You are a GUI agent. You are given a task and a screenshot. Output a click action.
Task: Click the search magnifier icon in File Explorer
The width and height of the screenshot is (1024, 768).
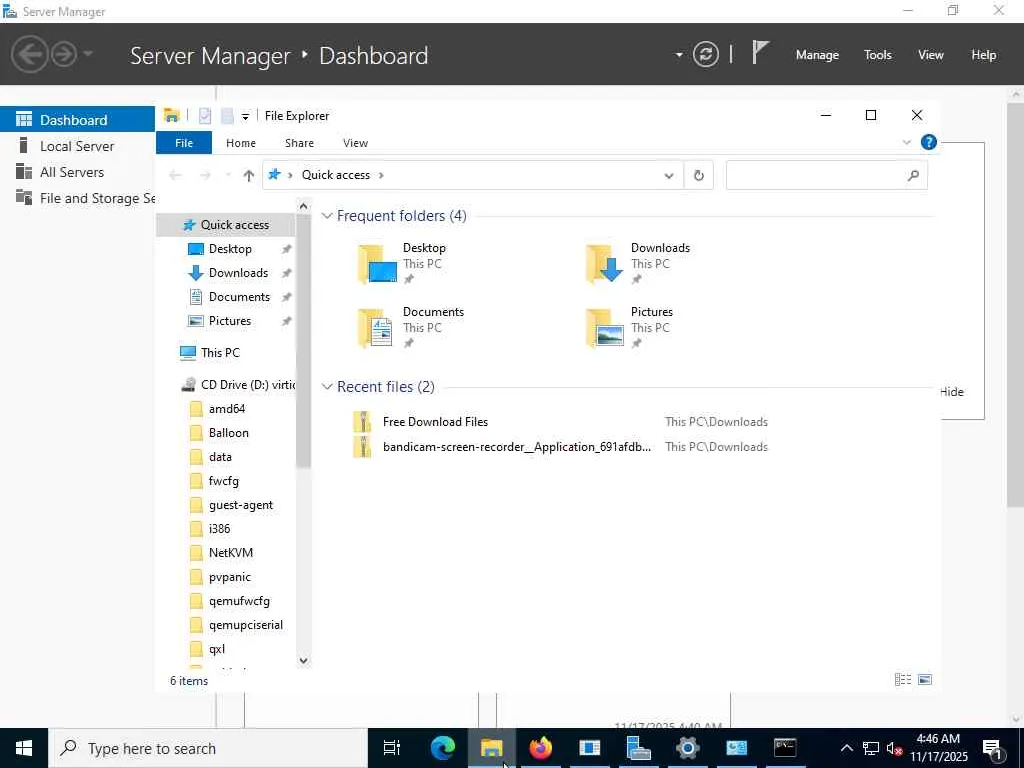click(913, 175)
